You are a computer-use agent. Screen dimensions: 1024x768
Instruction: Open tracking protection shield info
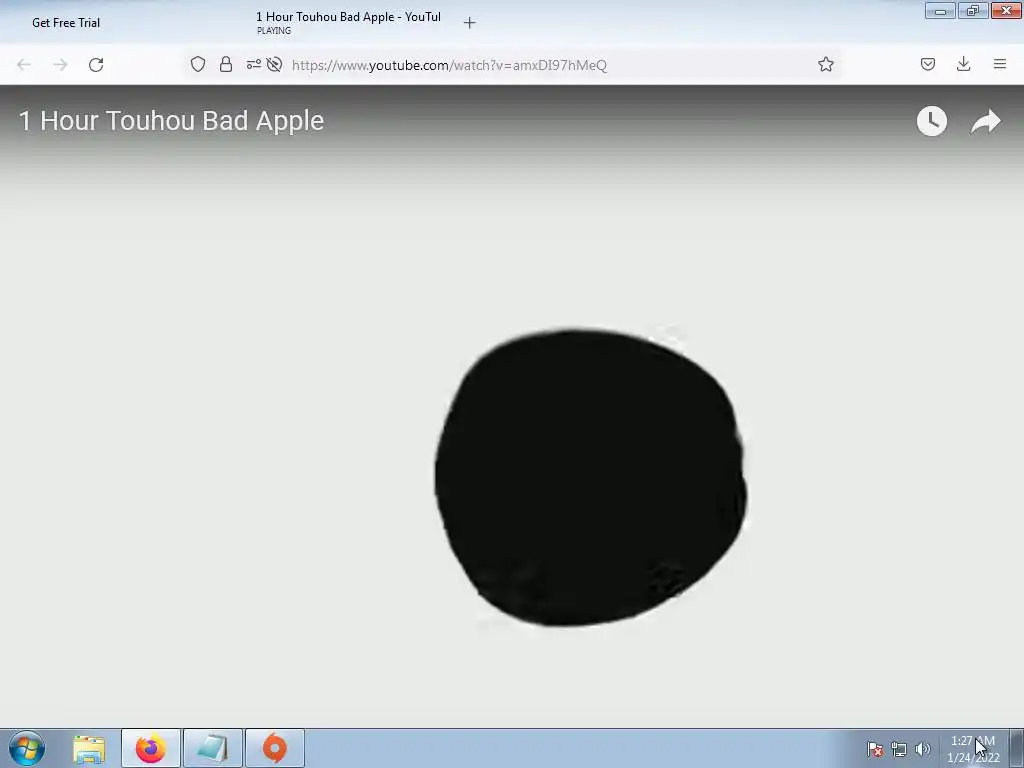coord(198,64)
